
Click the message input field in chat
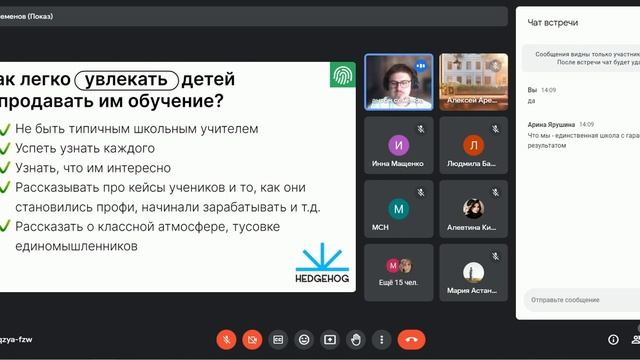click(582, 300)
